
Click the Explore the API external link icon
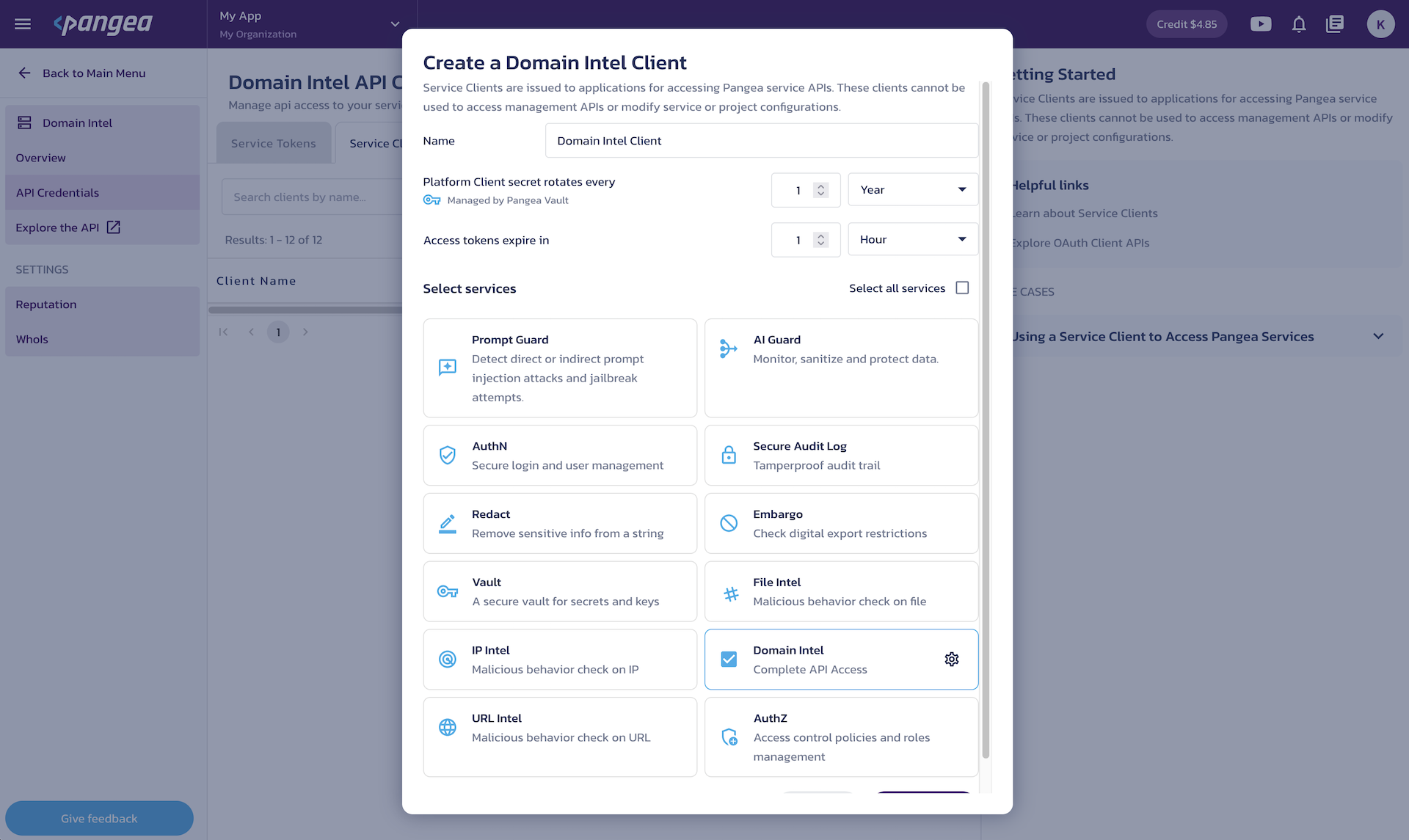click(114, 227)
